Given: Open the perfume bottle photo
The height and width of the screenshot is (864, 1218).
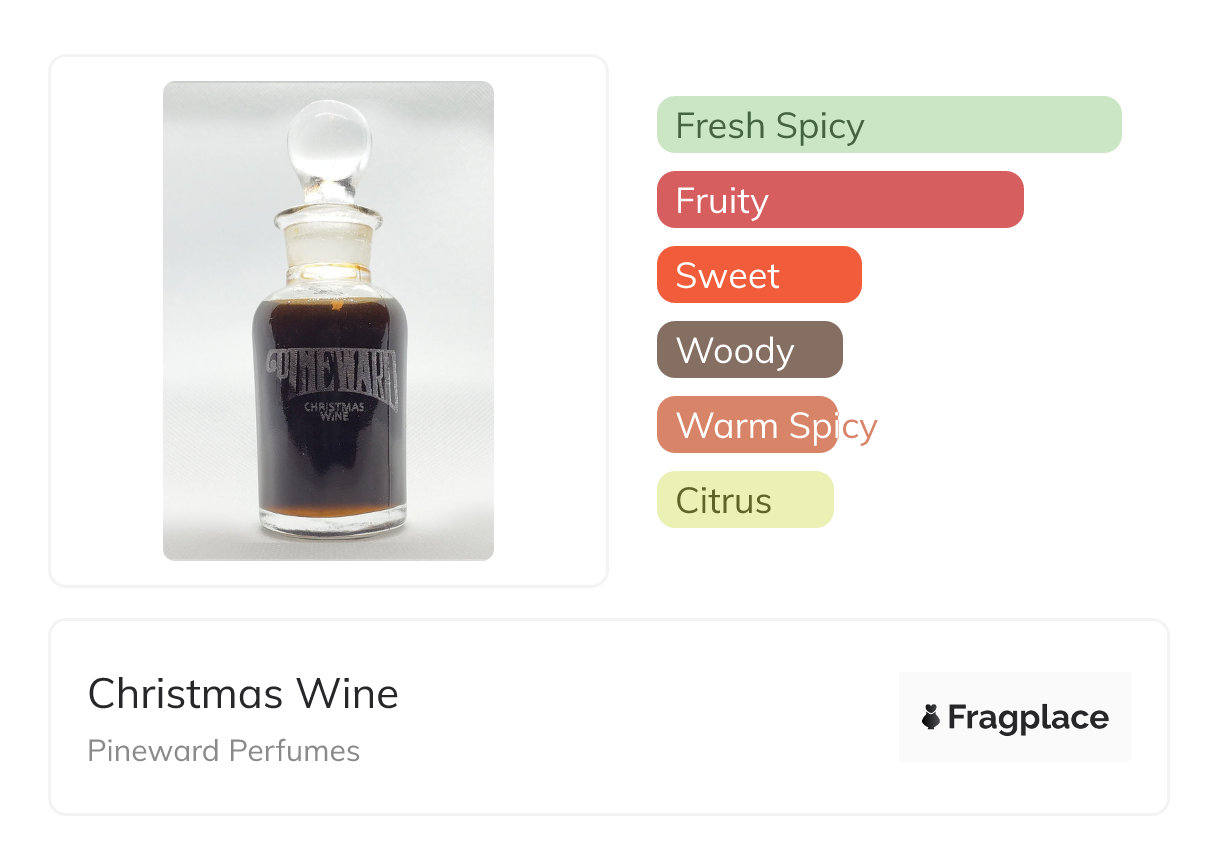Looking at the screenshot, I should [x=328, y=321].
